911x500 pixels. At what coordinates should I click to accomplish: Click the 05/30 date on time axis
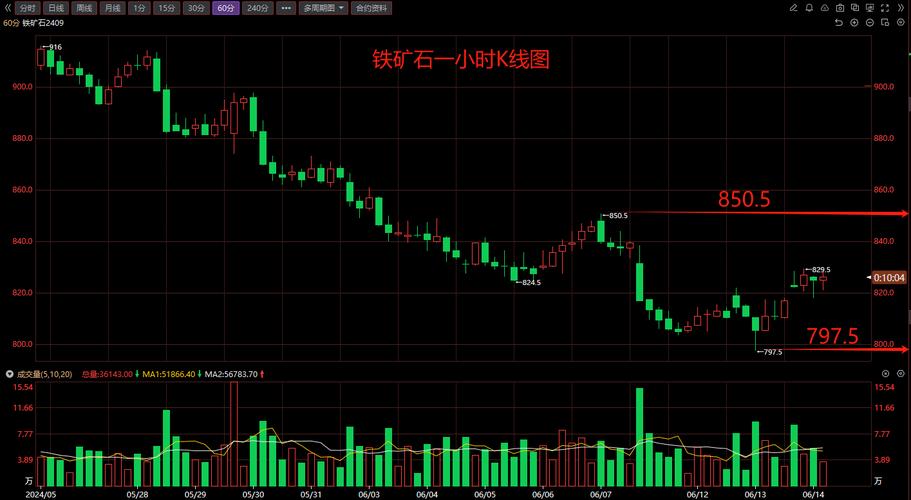(x=253, y=495)
